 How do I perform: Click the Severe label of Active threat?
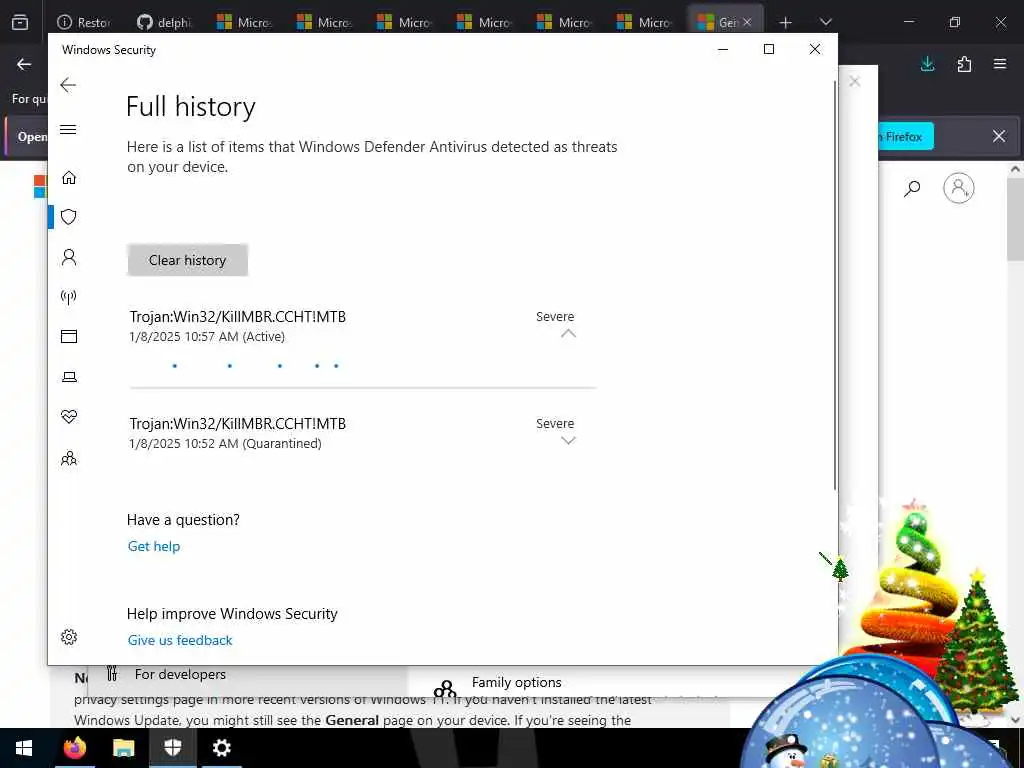(x=555, y=317)
